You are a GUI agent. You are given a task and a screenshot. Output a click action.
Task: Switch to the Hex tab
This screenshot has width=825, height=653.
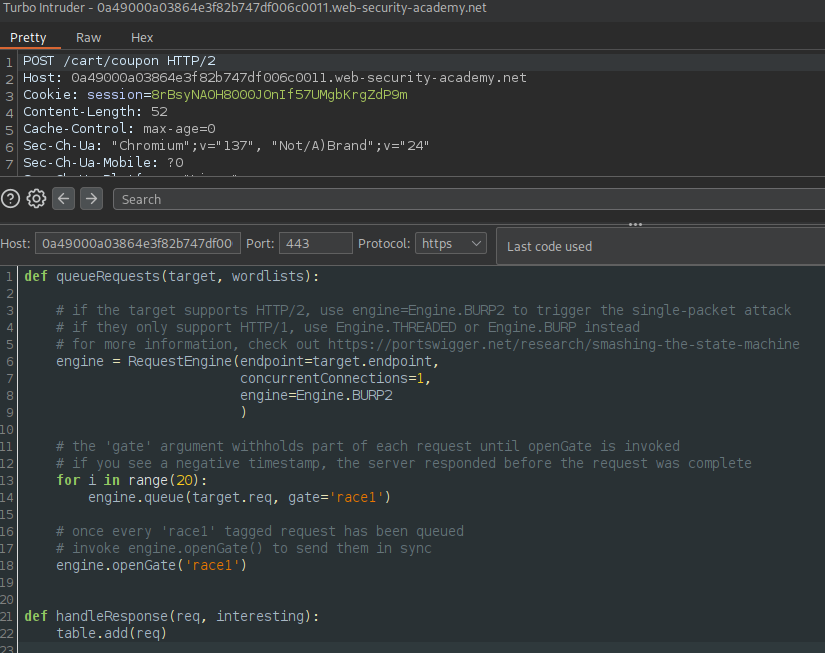pos(142,38)
